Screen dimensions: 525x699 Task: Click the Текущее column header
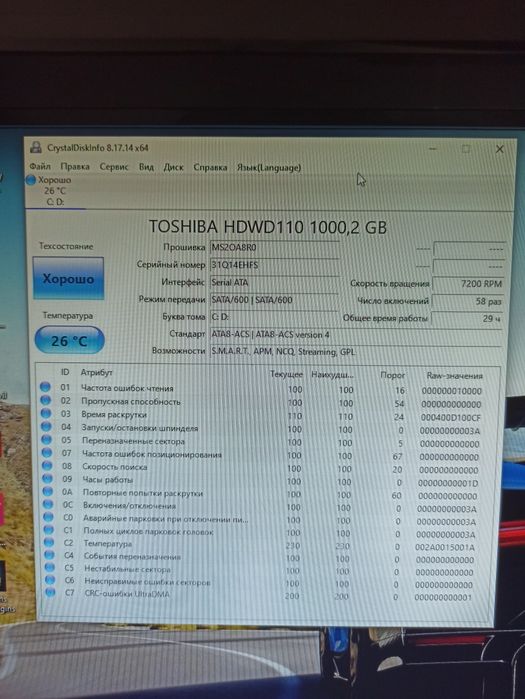[x=286, y=374]
